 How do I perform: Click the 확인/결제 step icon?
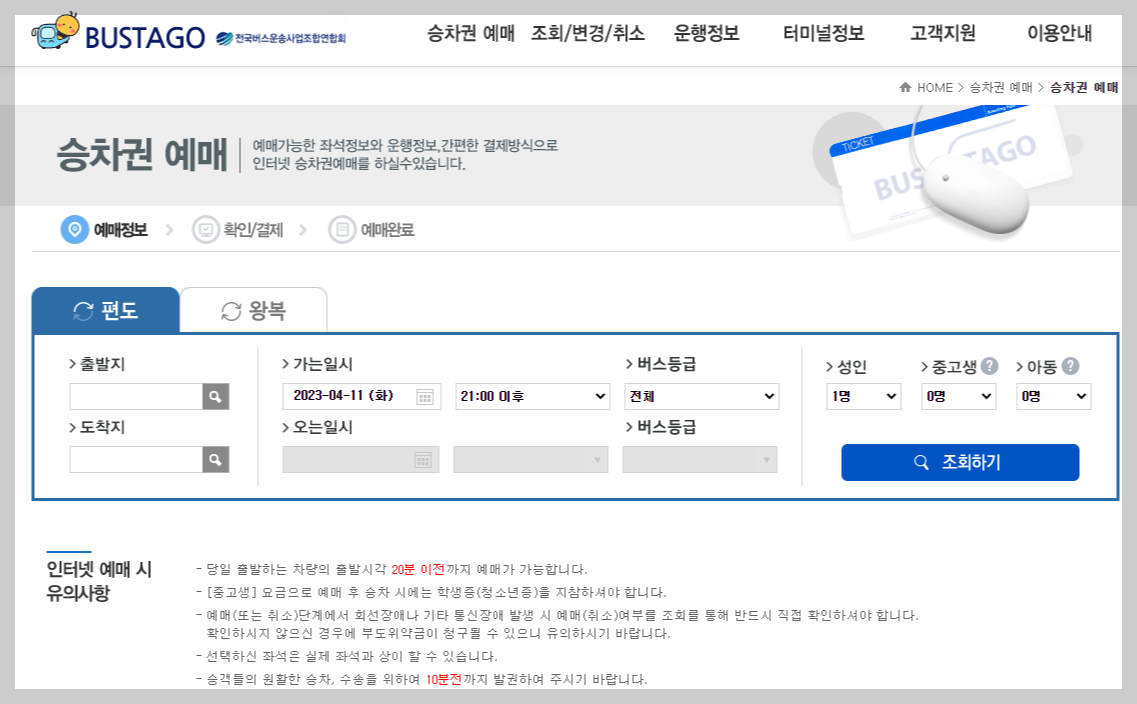pos(206,230)
